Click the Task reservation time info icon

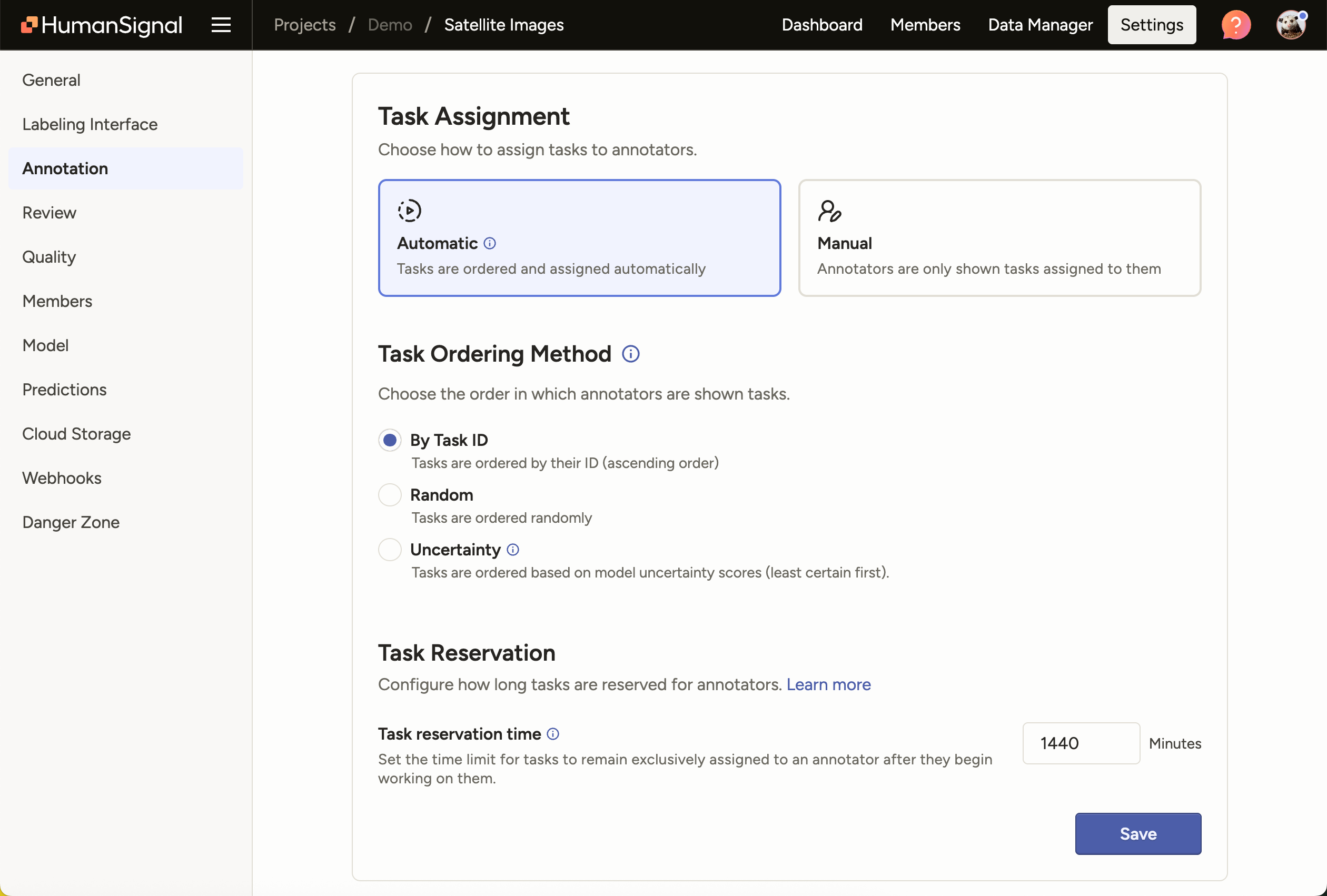tap(553, 734)
